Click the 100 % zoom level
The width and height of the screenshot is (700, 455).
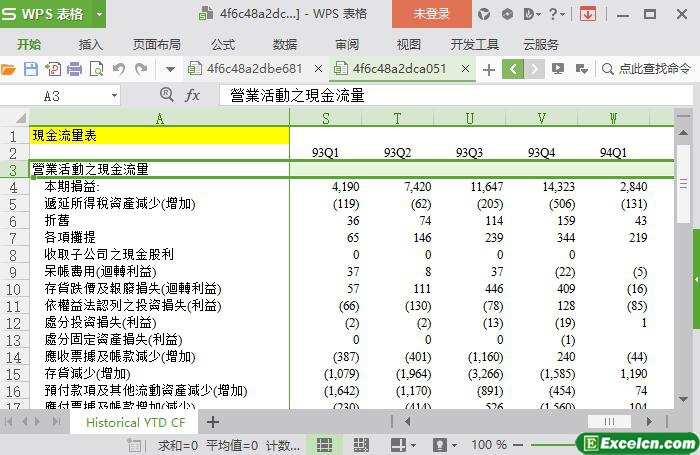[489, 445]
